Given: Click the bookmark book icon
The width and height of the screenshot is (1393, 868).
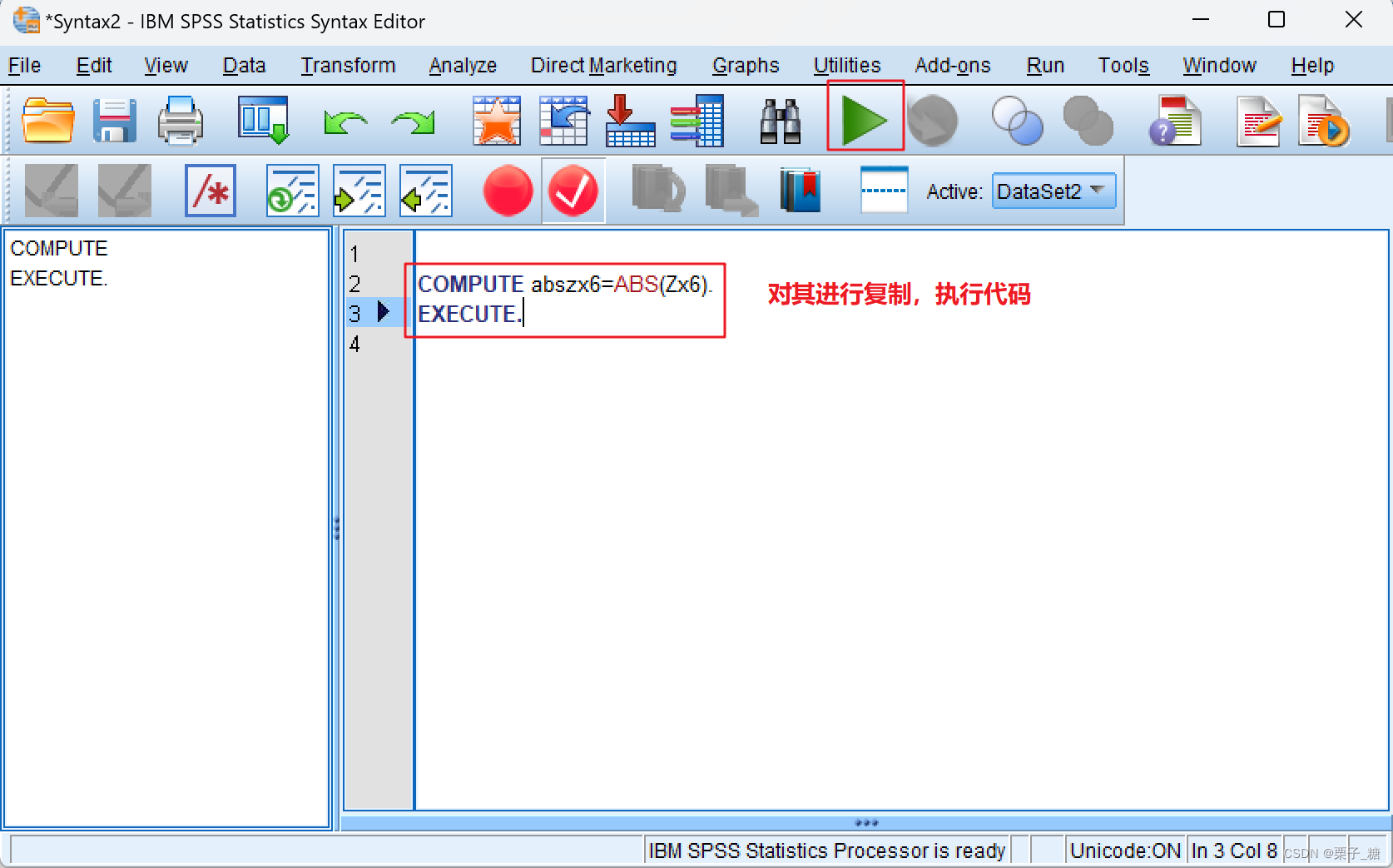Looking at the screenshot, I should pyautogui.click(x=801, y=191).
